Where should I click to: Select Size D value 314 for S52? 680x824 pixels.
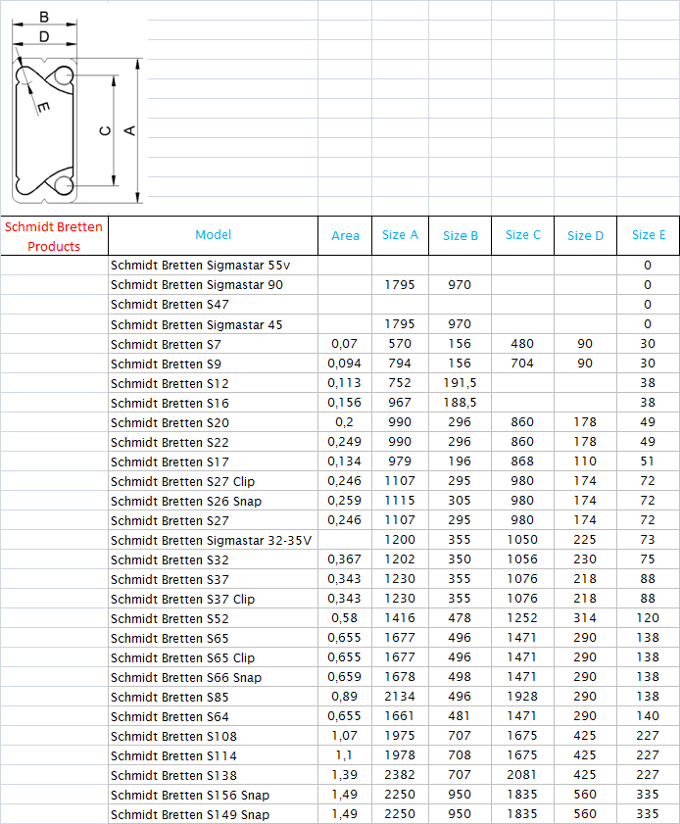click(x=585, y=618)
